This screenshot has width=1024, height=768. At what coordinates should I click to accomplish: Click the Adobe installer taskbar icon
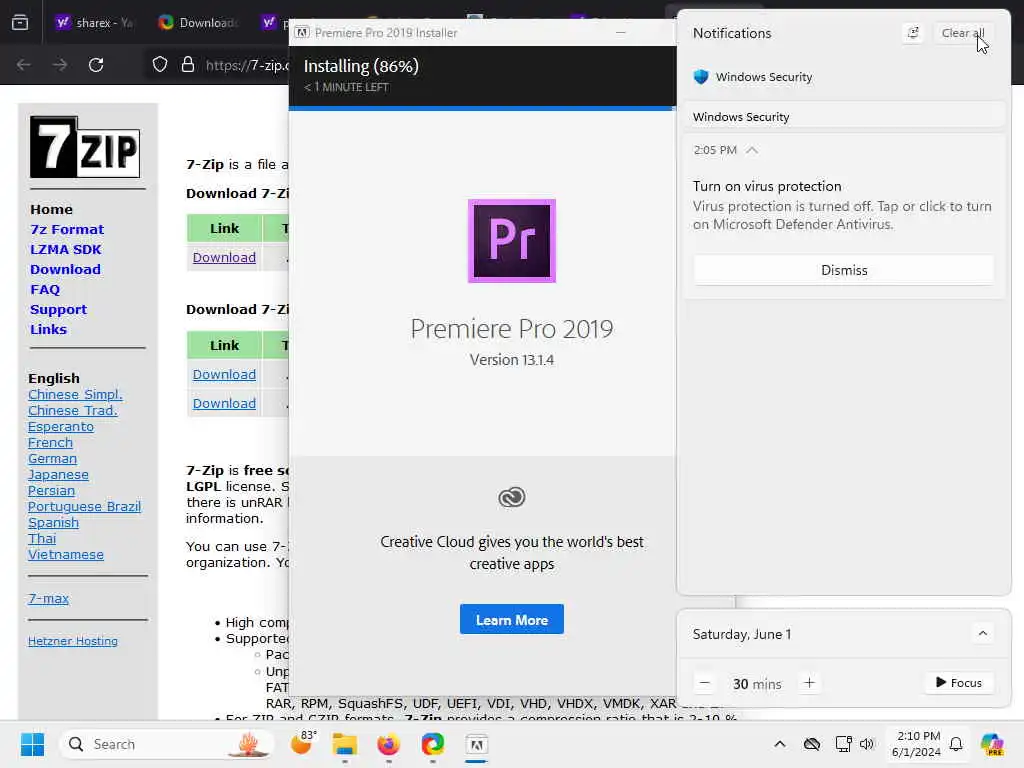(477, 744)
